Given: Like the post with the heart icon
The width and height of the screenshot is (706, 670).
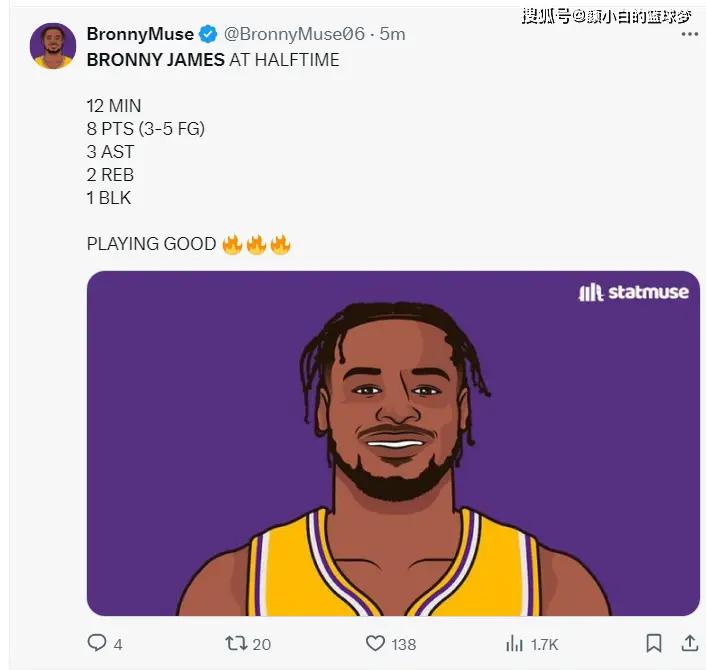Looking at the screenshot, I should pos(375,643).
